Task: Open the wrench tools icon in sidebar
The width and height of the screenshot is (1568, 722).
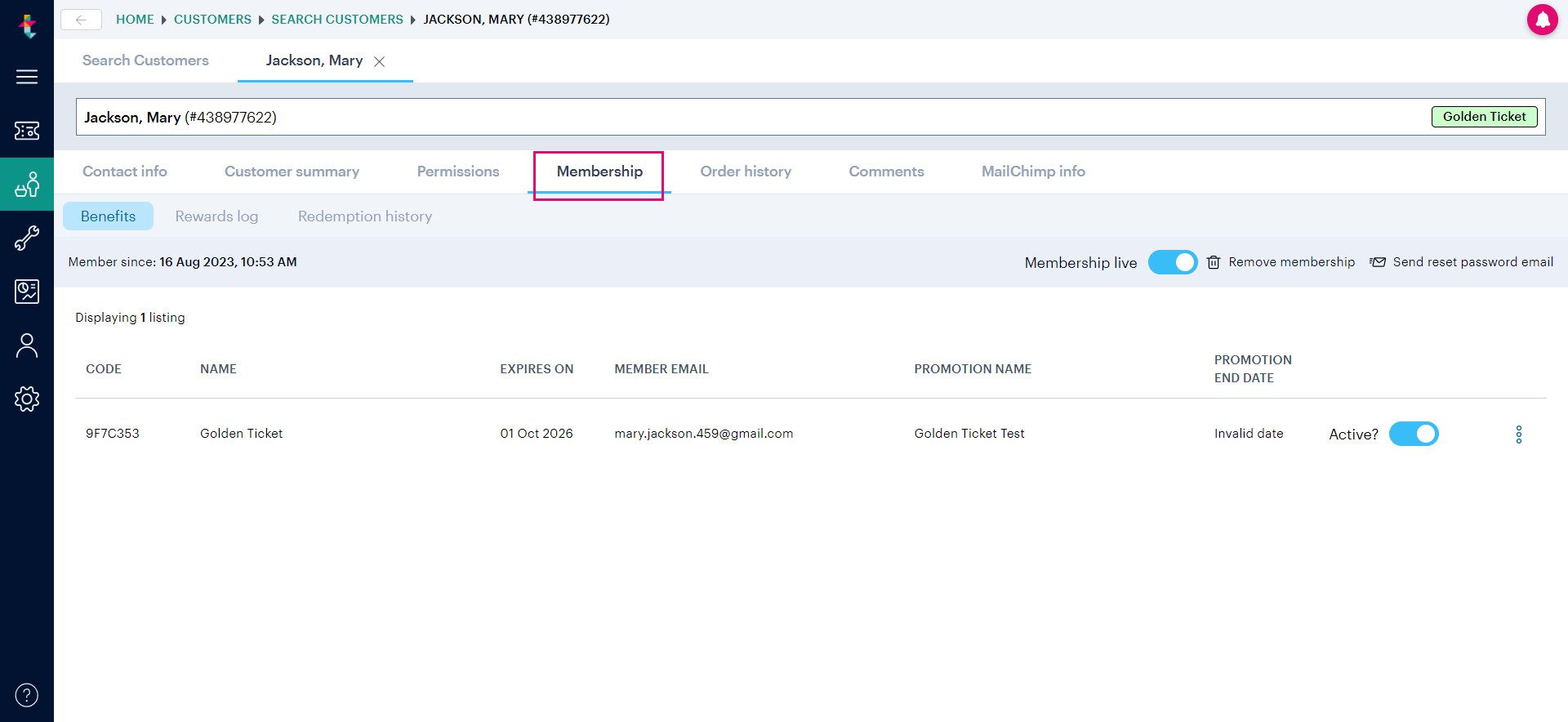Action: point(27,238)
